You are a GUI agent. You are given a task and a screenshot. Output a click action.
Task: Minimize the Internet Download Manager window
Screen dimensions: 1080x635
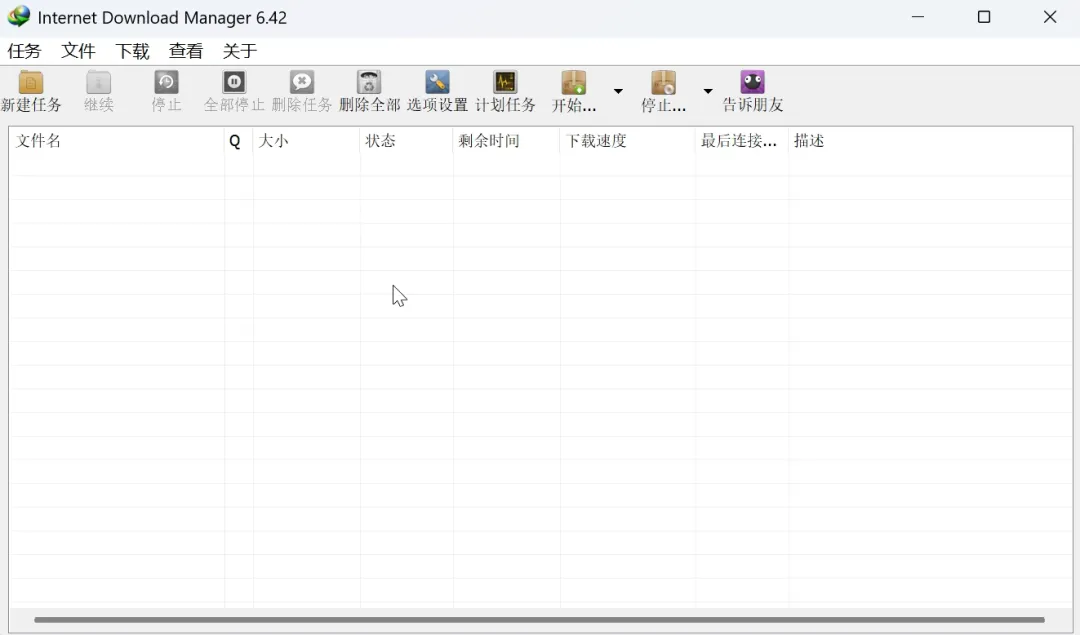coord(917,17)
